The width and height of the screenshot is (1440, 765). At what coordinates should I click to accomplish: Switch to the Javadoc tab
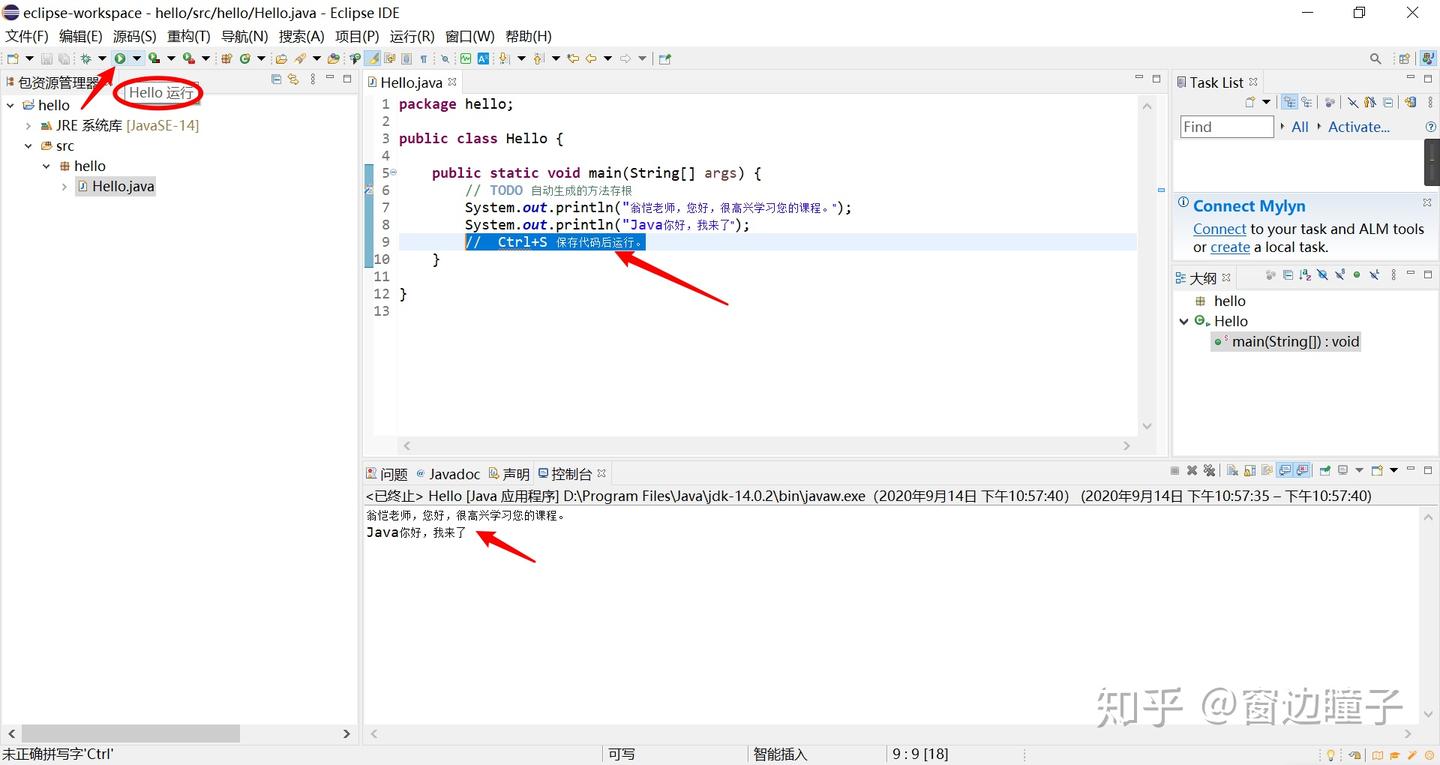pos(455,473)
